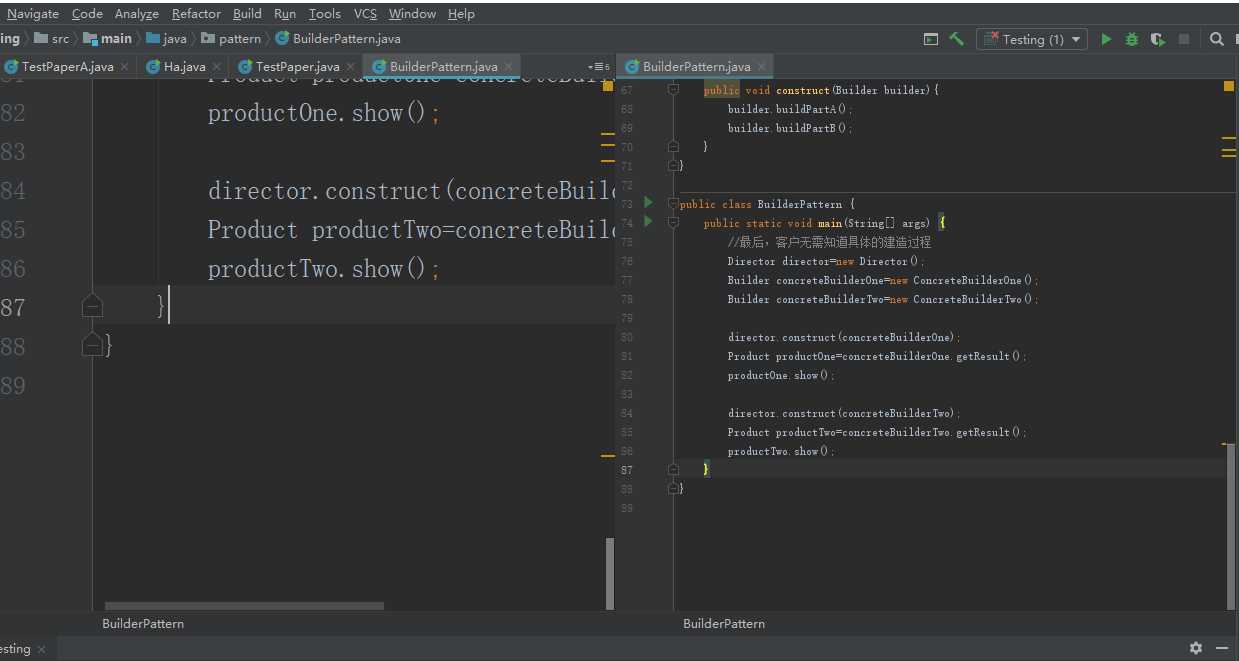
Task: Open the Help menu
Action: click(461, 14)
